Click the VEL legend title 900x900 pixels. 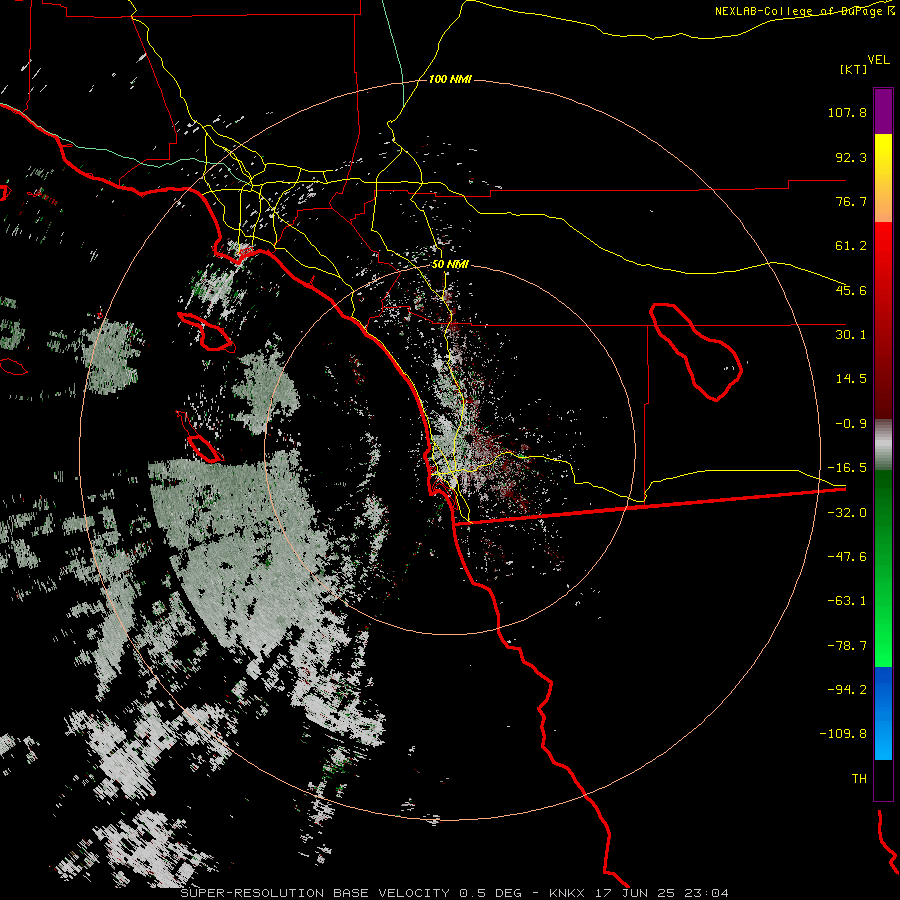(878, 60)
